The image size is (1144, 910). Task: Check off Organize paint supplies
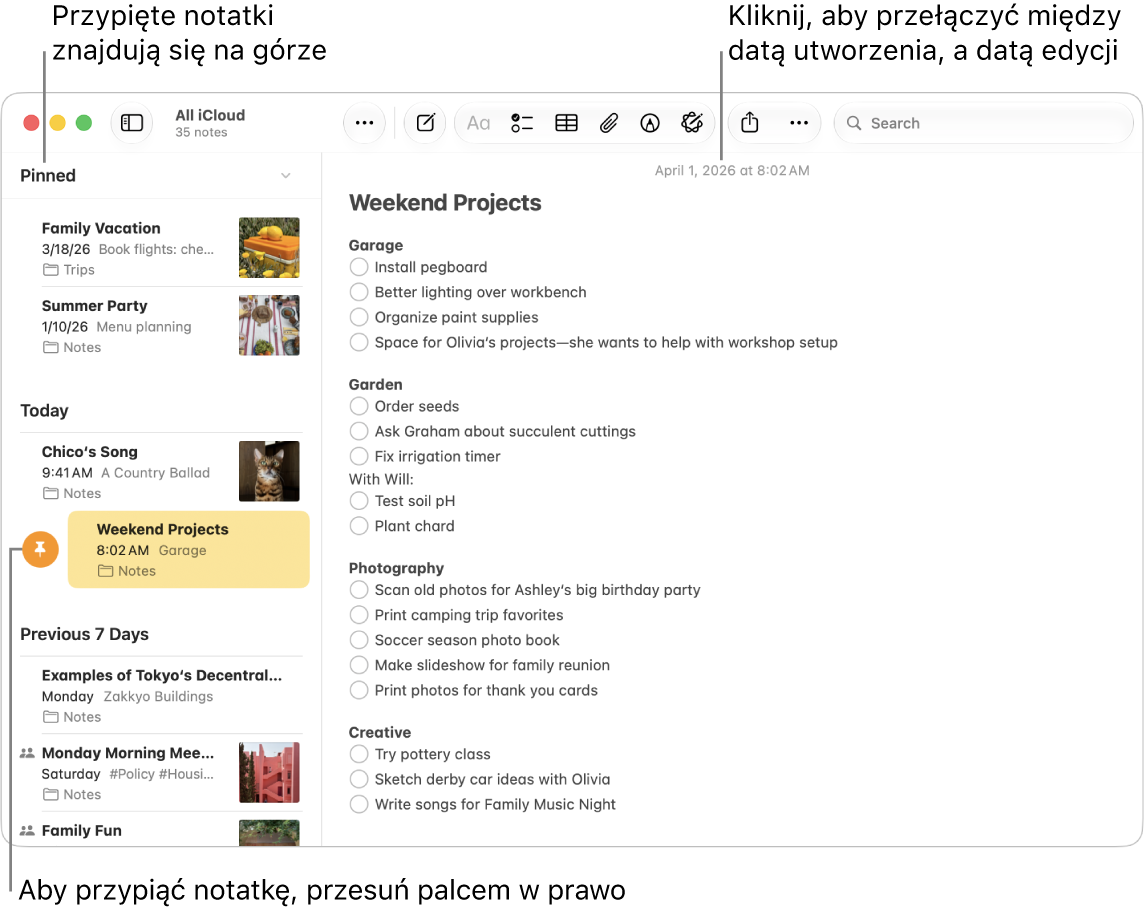[359, 317]
